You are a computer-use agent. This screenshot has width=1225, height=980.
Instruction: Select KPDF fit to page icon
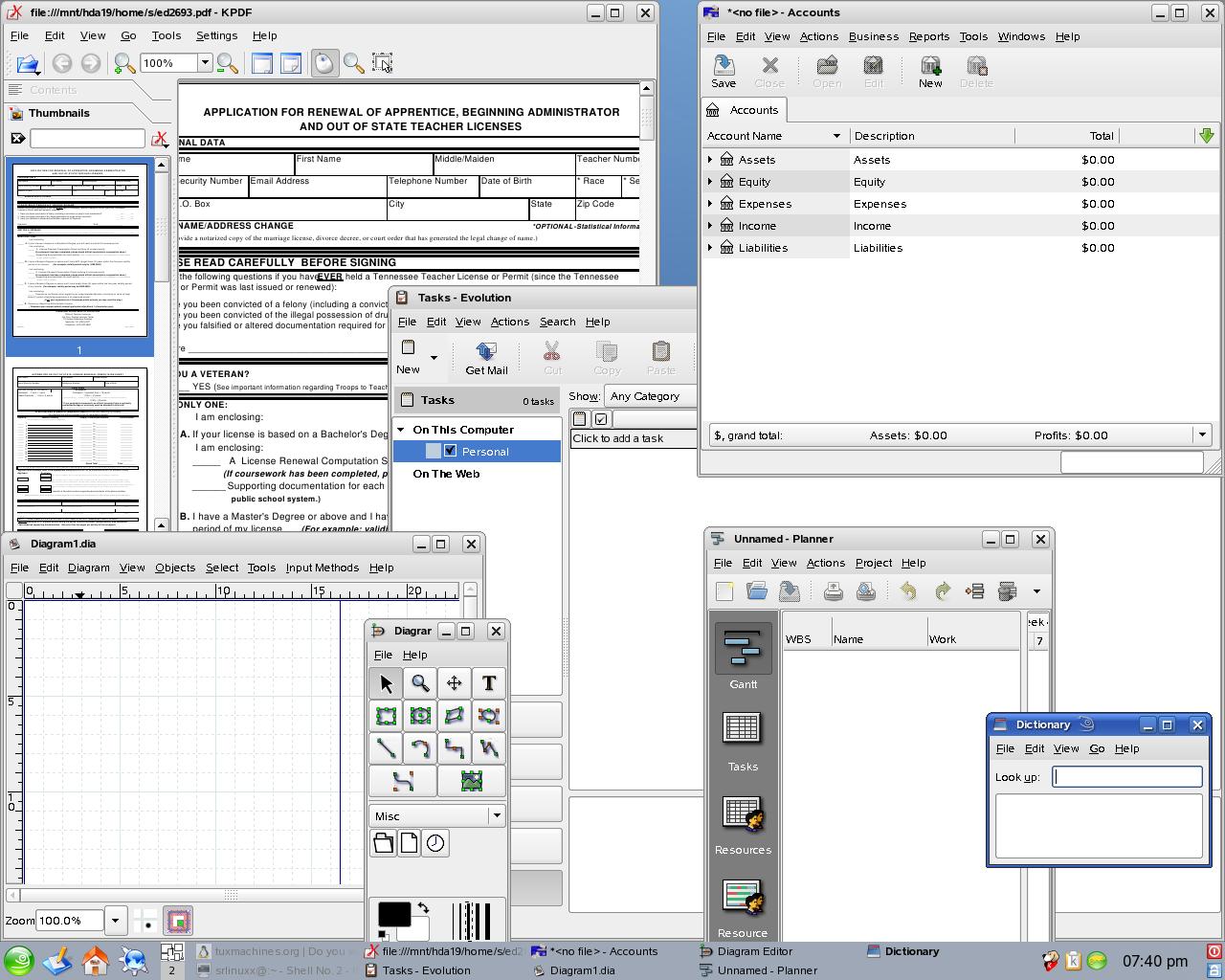[291, 64]
